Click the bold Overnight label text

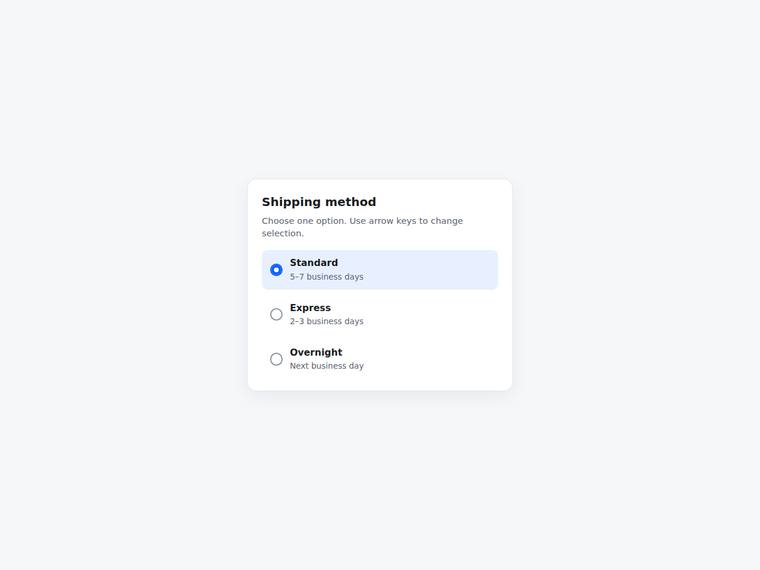point(316,352)
